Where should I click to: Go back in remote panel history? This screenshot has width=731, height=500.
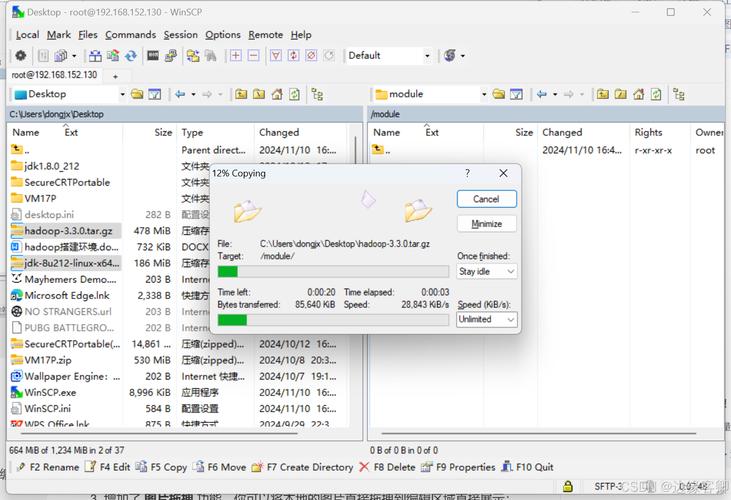click(x=542, y=94)
